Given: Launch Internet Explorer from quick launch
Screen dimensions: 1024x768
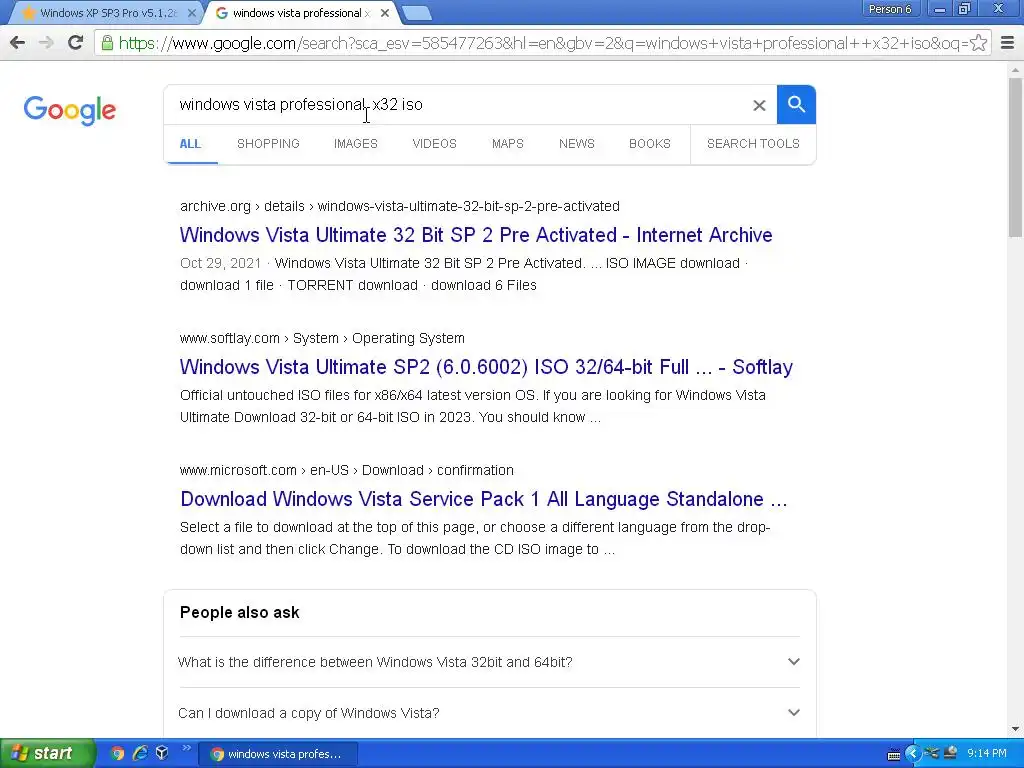Looking at the screenshot, I should pyautogui.click(x=140, y=753).
